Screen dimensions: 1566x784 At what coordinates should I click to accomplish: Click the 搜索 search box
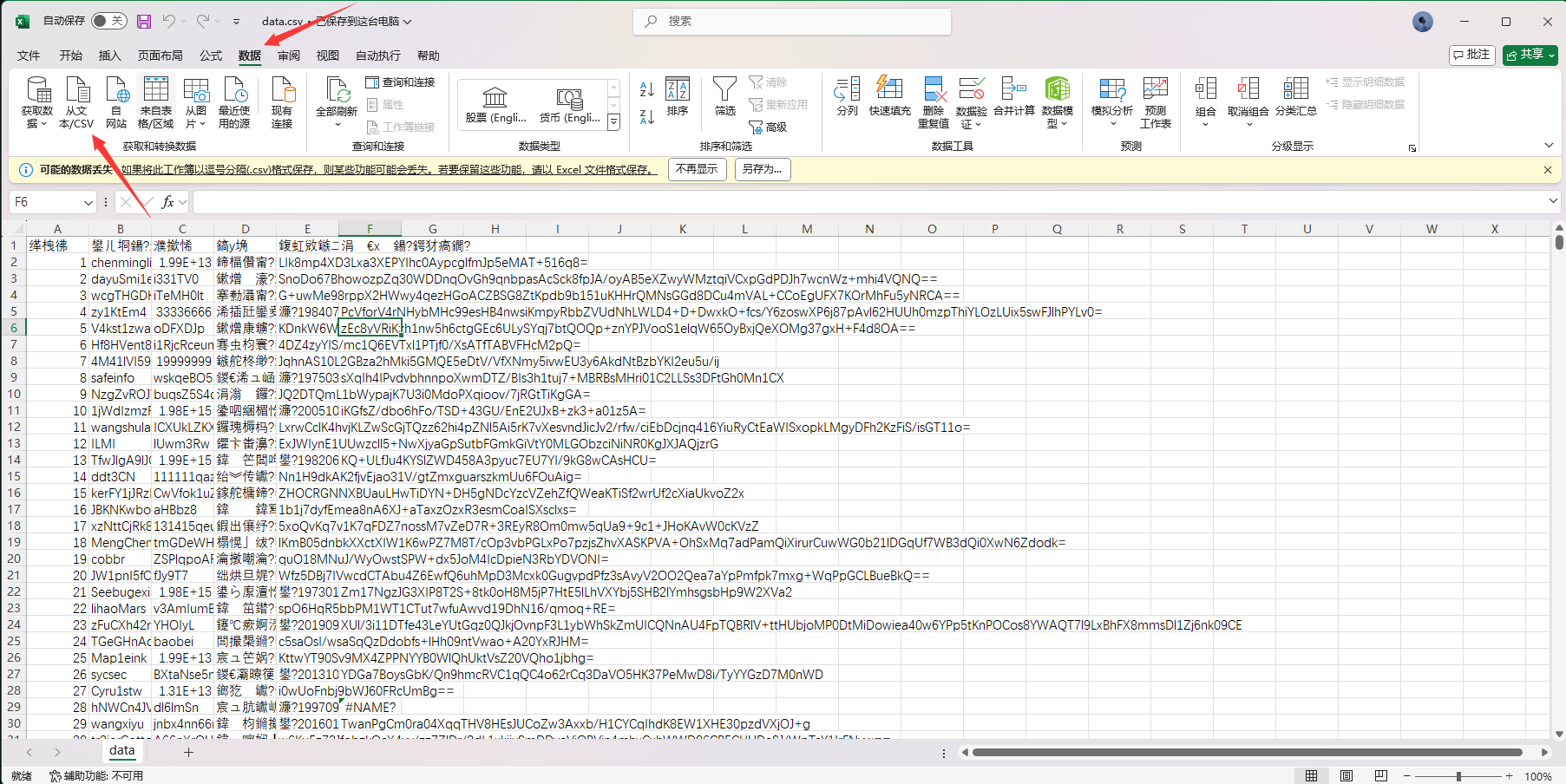pos(793,21)
